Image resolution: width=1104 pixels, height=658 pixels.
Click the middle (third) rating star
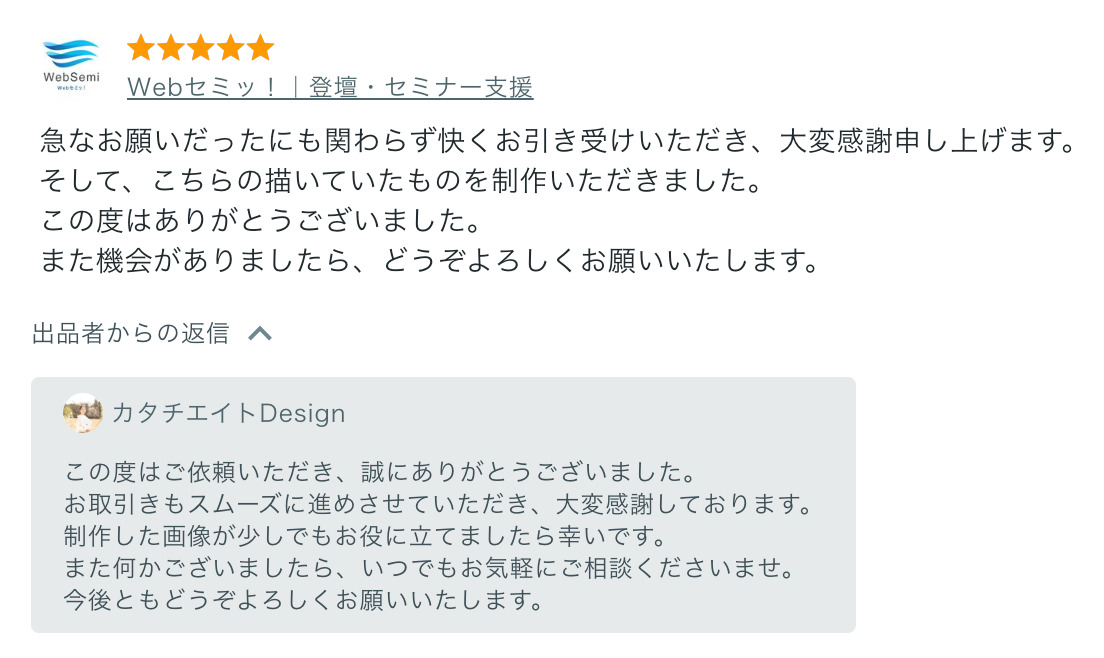pos(200,47)
